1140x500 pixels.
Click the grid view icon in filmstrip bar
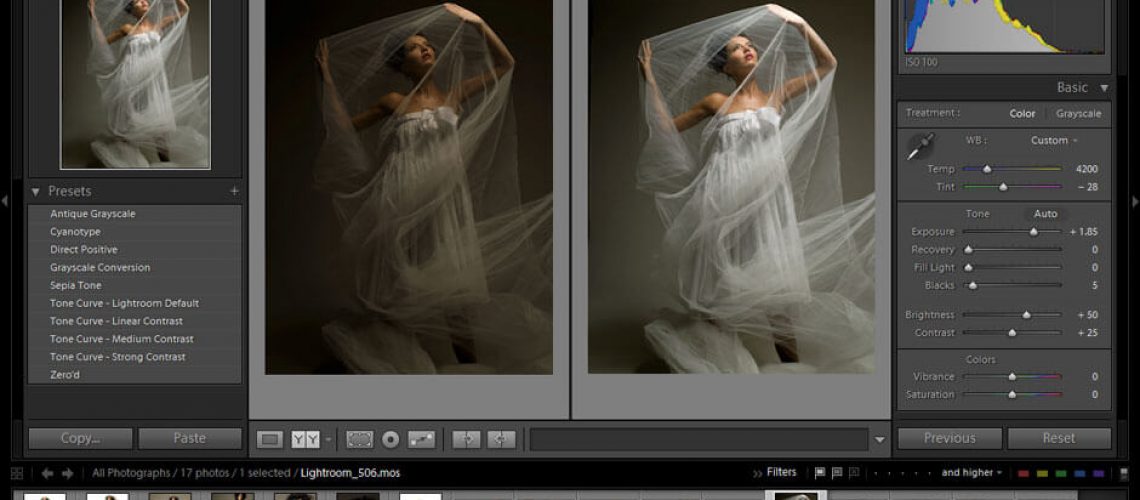17,473
